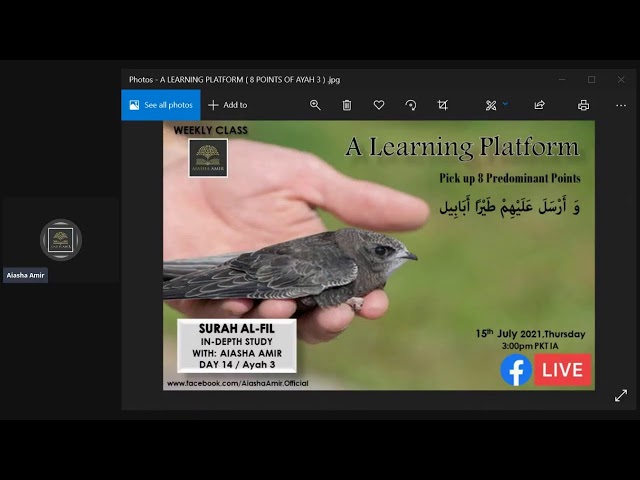Add photo to favorites with heart icon
The image size is (640, 480).
379,105
